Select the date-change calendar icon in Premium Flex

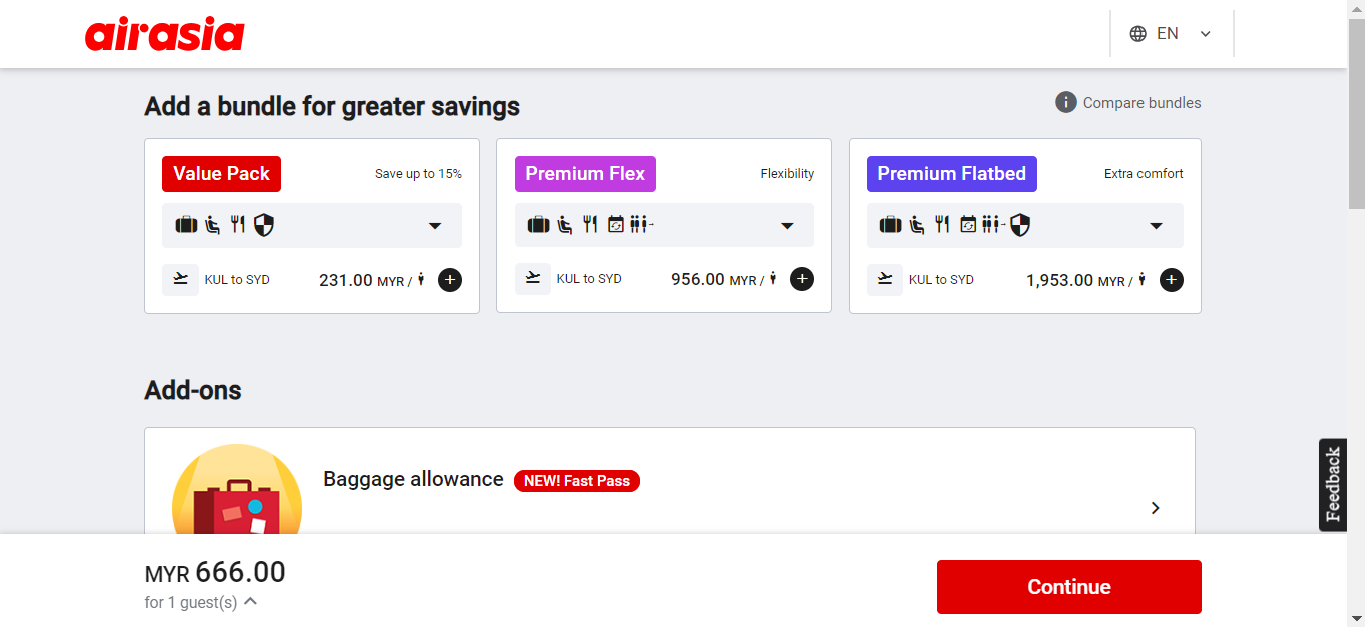(x=614, y=224)
